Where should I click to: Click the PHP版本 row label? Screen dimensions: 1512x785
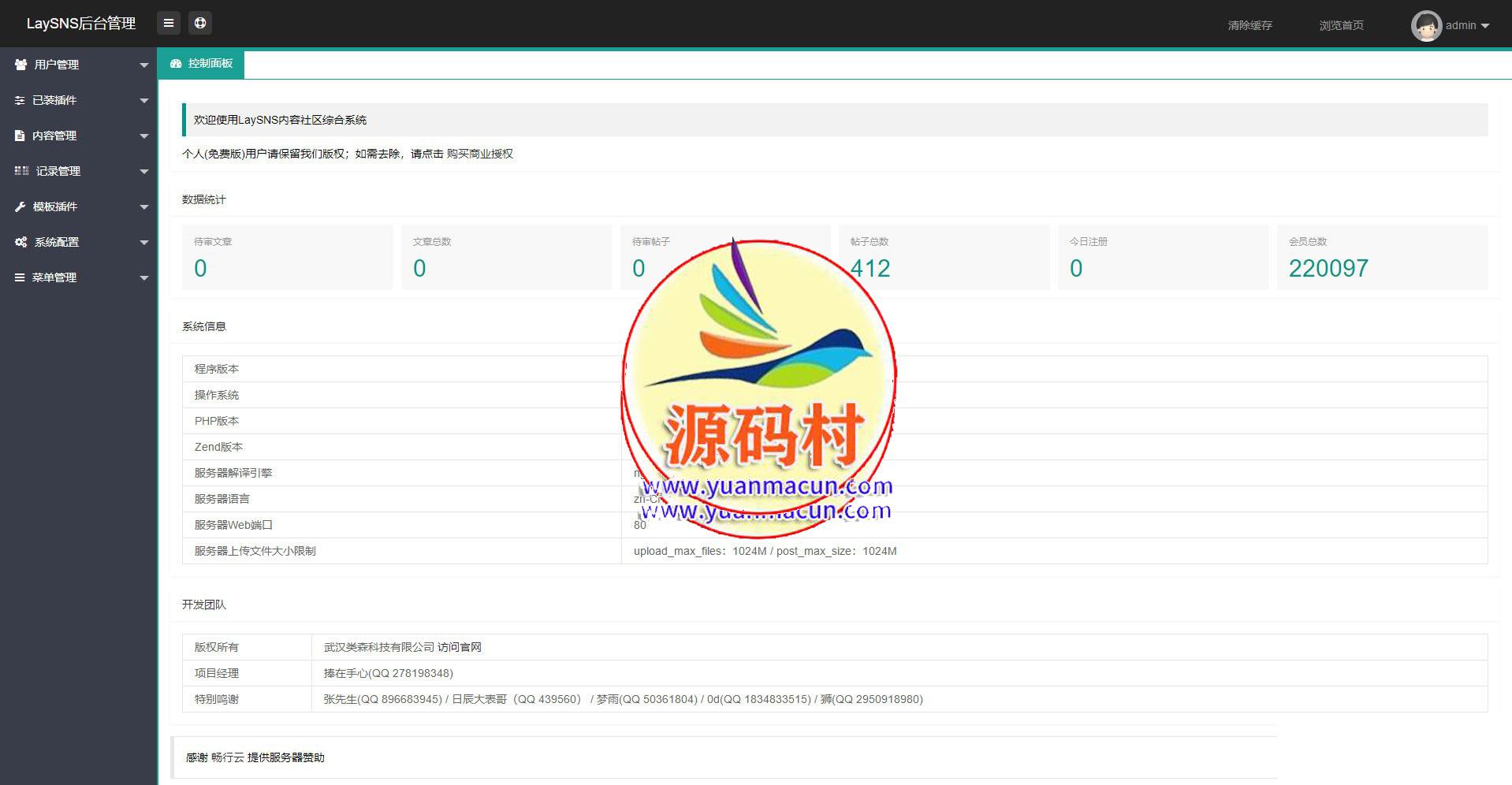[217, 421]
